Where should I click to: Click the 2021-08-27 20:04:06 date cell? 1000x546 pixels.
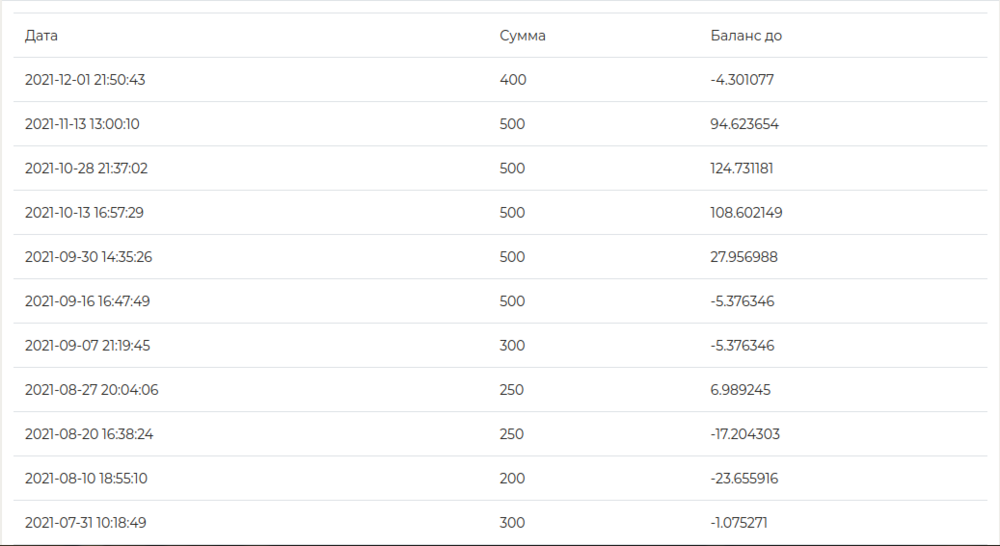click(91, 390)
